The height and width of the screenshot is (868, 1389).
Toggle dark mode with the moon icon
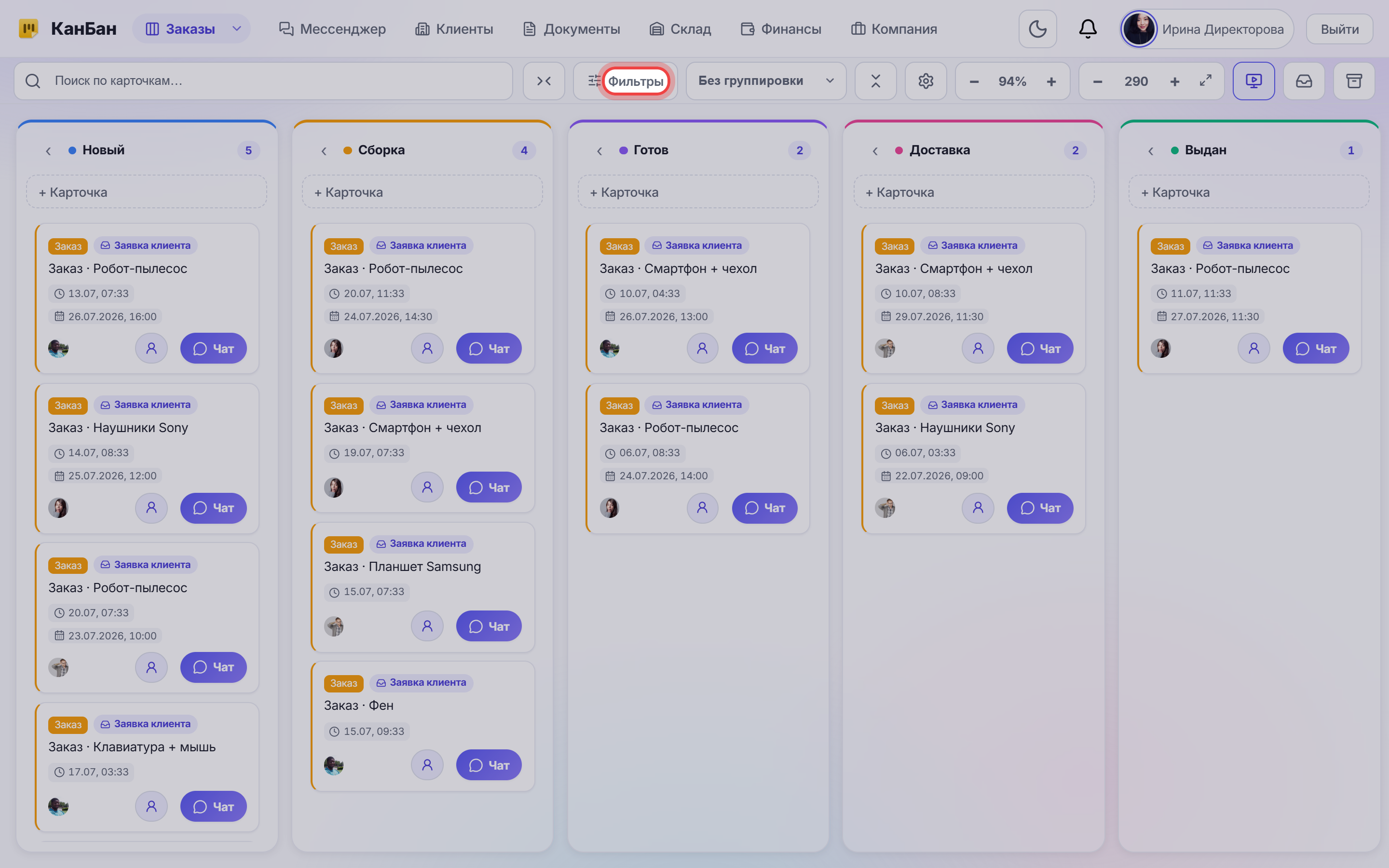tap(1037, 29)
